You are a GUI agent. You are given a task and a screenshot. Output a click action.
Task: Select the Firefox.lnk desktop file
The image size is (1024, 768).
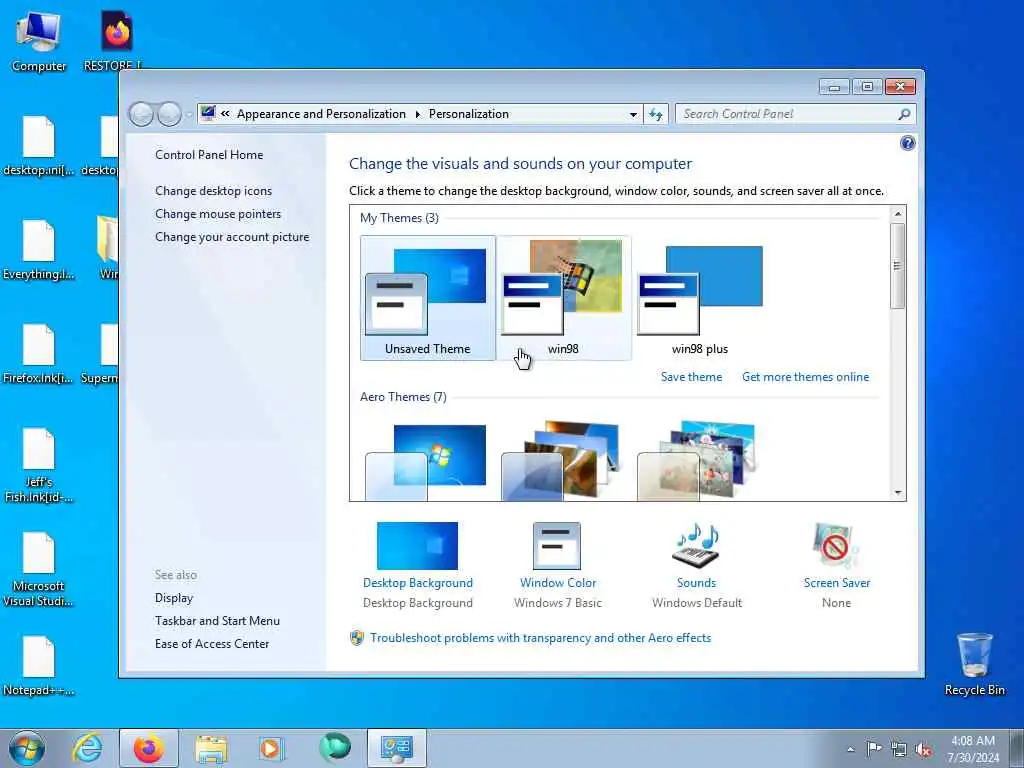pos(39,354)
